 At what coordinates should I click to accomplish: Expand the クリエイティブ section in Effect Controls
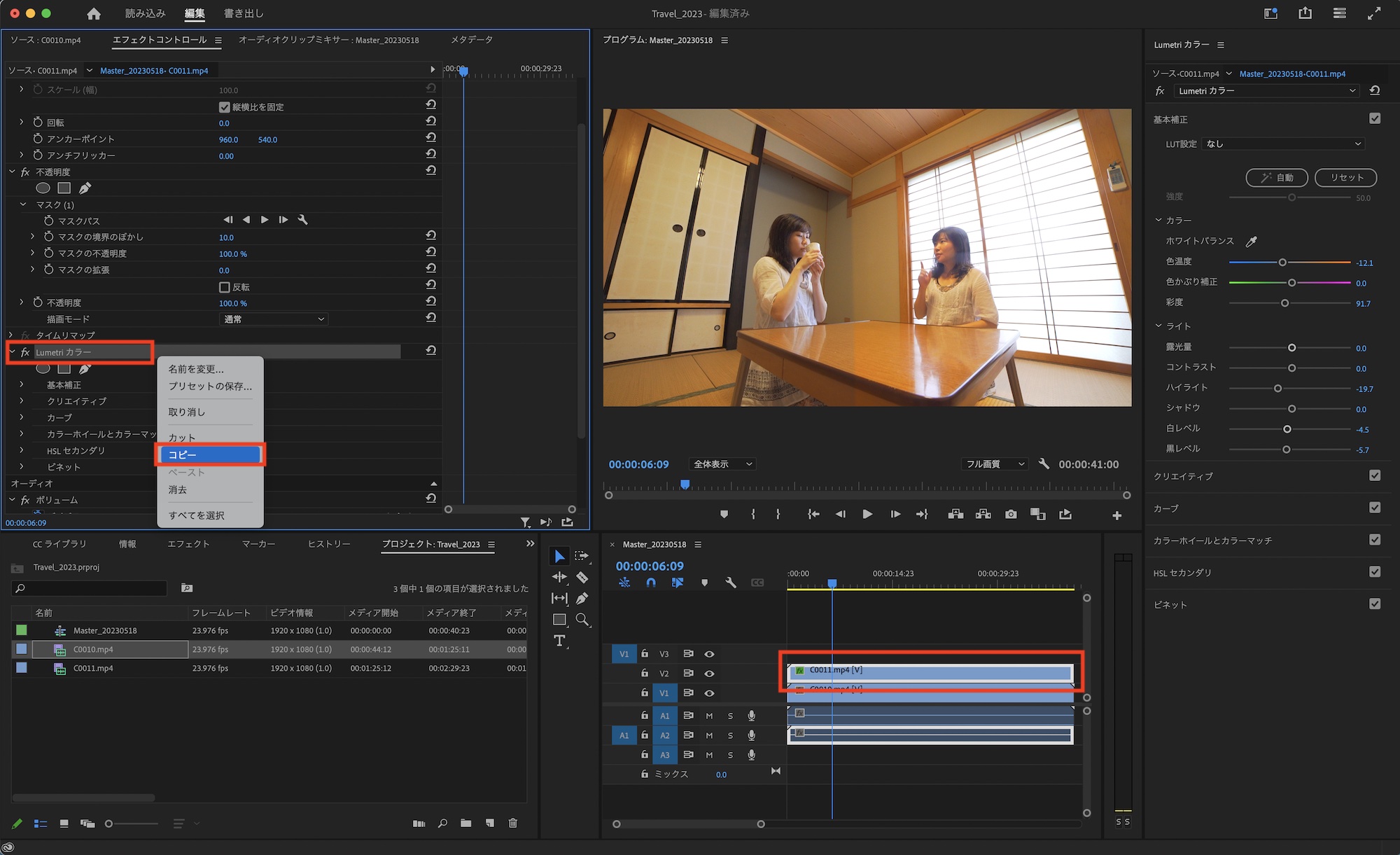click(x=22, y=401)
